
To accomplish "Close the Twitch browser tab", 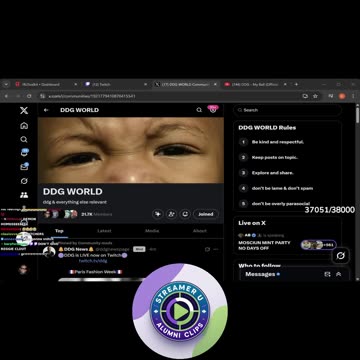I will [145, 84].
